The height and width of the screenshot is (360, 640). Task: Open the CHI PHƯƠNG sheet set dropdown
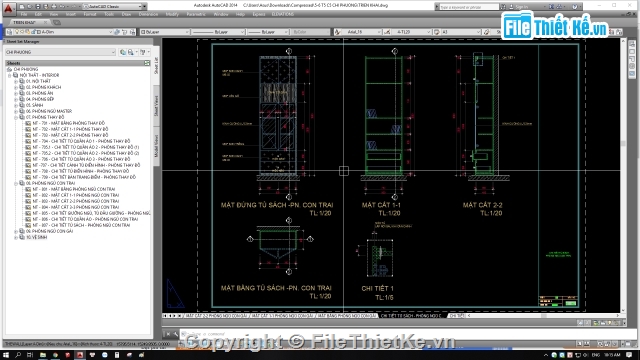click(60, 52)
